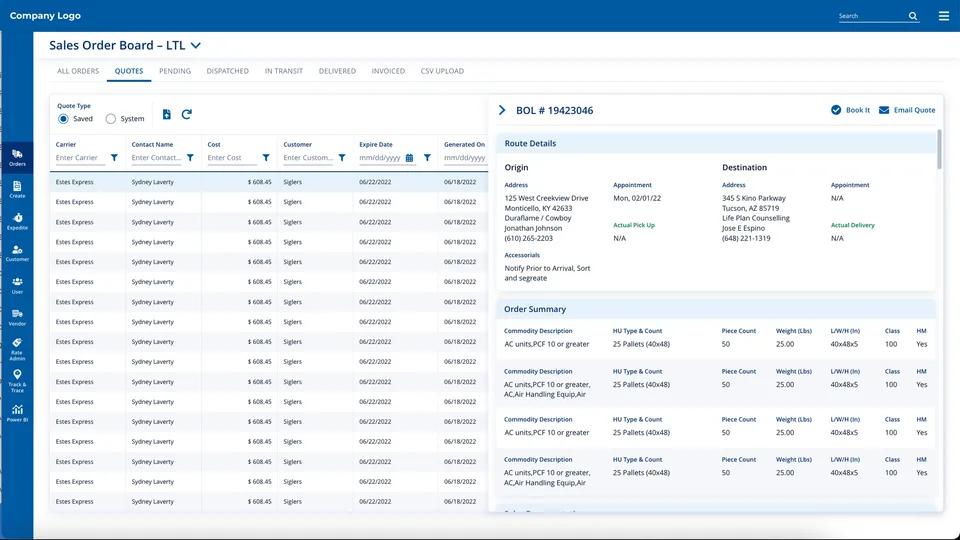Click the top Search input field

[x=872, y=16]
